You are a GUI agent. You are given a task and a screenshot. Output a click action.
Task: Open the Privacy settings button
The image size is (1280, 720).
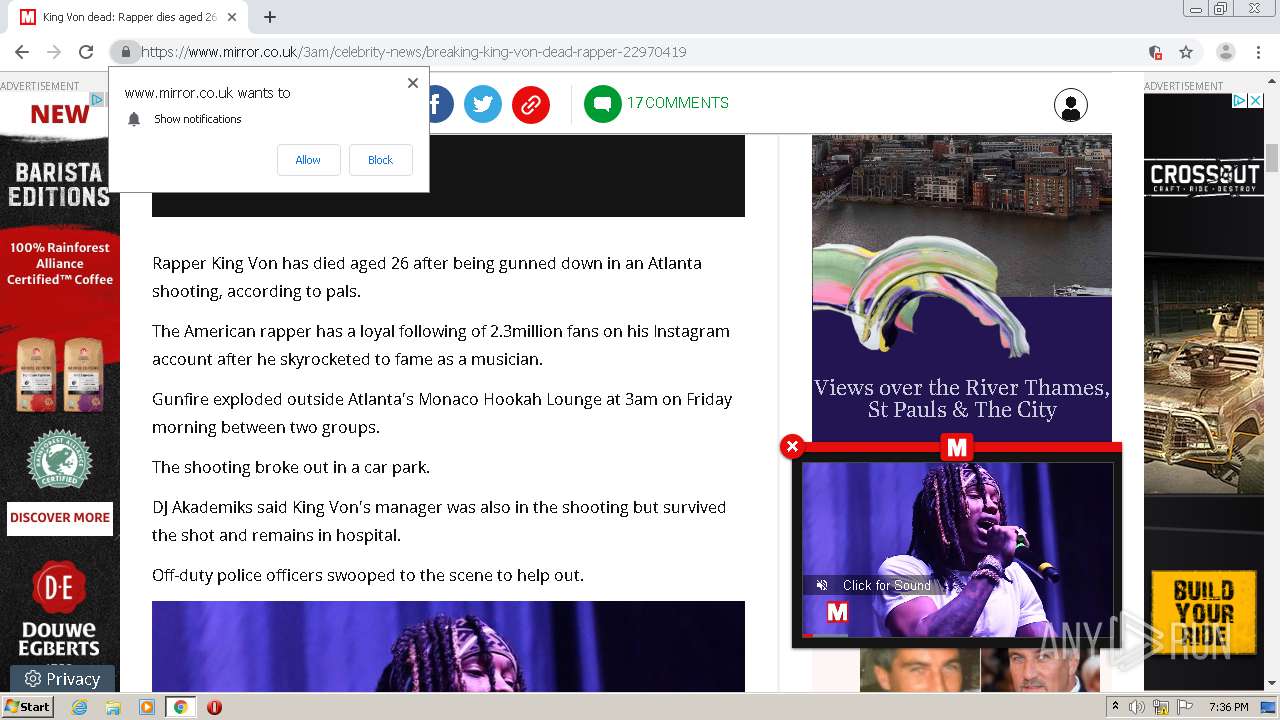(62, 679)
